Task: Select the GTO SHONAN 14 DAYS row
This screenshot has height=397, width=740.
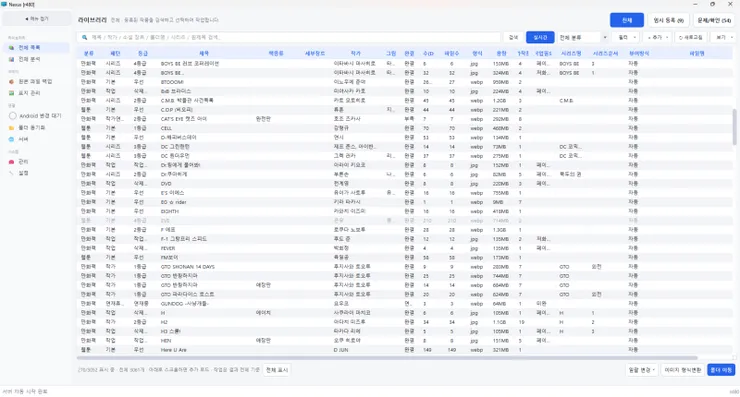Action: 405,267
